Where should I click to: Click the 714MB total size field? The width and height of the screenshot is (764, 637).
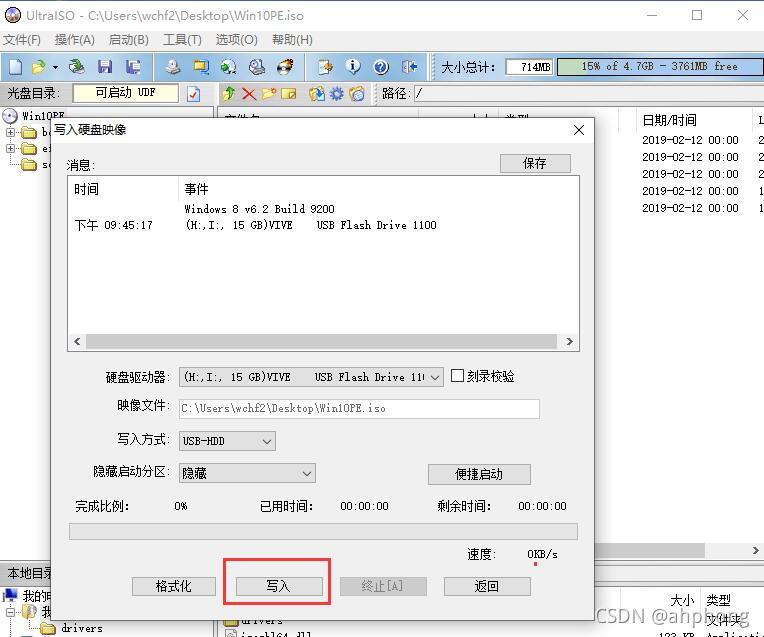[529, 67]
